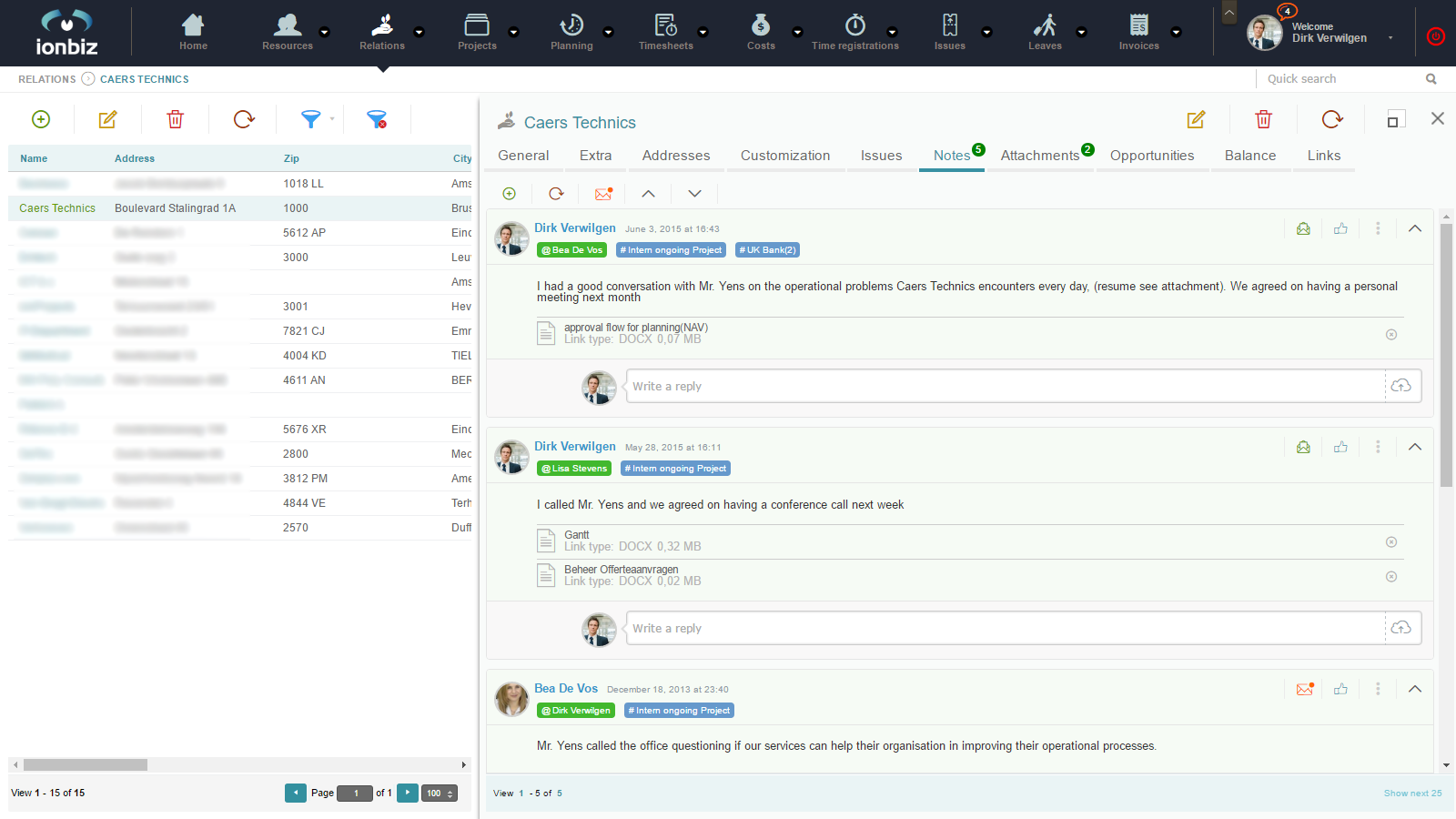Like the June 3, 2015 note
The height and width of the screenshot is (819, 1456).
coord(1340,228)
